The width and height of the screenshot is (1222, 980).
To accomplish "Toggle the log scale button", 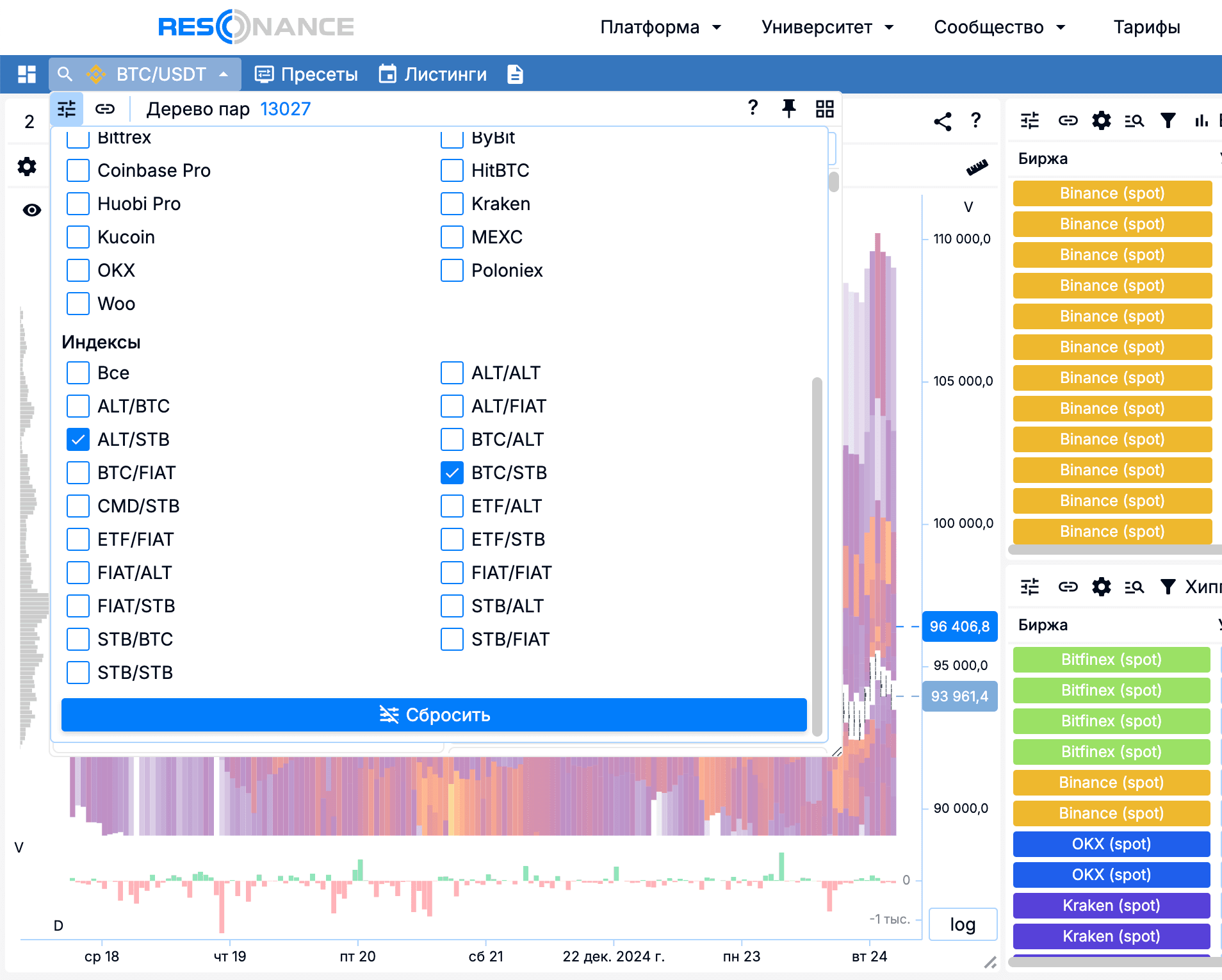I will click(x=963, y=924).
